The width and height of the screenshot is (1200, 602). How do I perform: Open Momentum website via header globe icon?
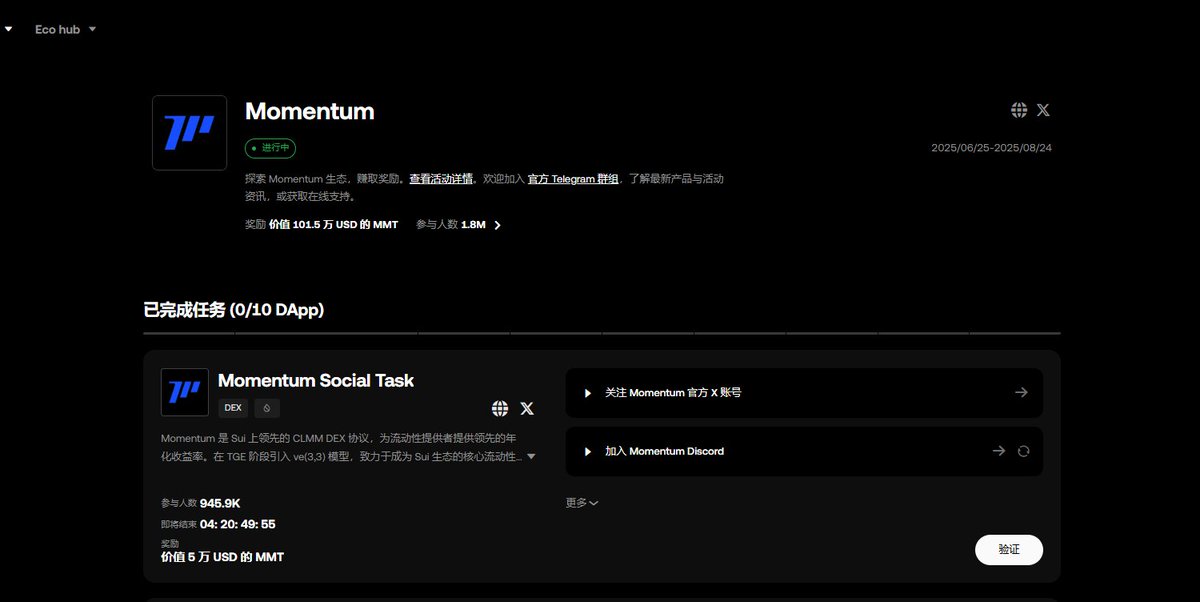(x=1019, y=110)
